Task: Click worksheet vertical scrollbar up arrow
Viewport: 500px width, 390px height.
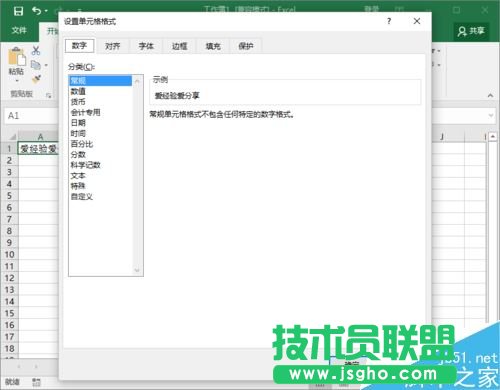Action: coord(493,137)
